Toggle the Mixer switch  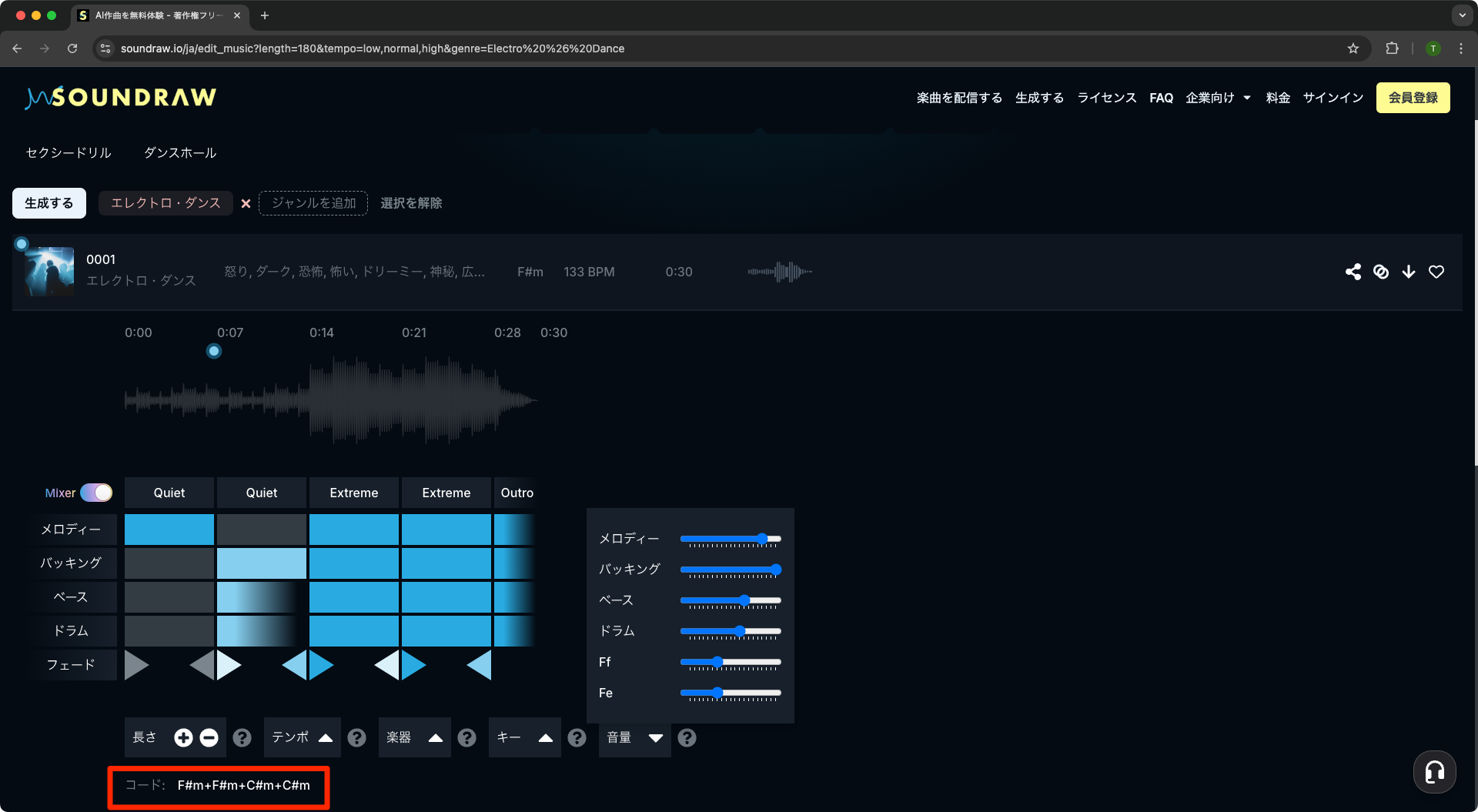tap(96, 493)
